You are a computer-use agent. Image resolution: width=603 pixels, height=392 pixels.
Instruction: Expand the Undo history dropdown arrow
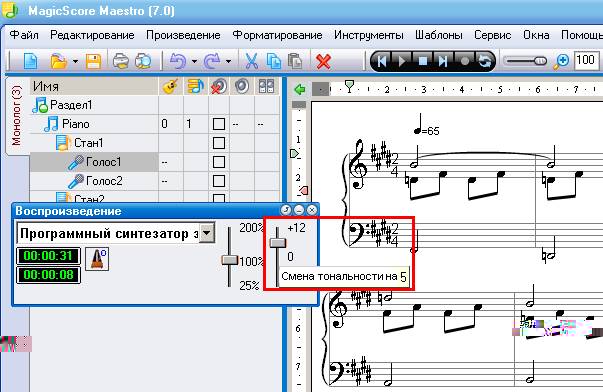[194, 61]
